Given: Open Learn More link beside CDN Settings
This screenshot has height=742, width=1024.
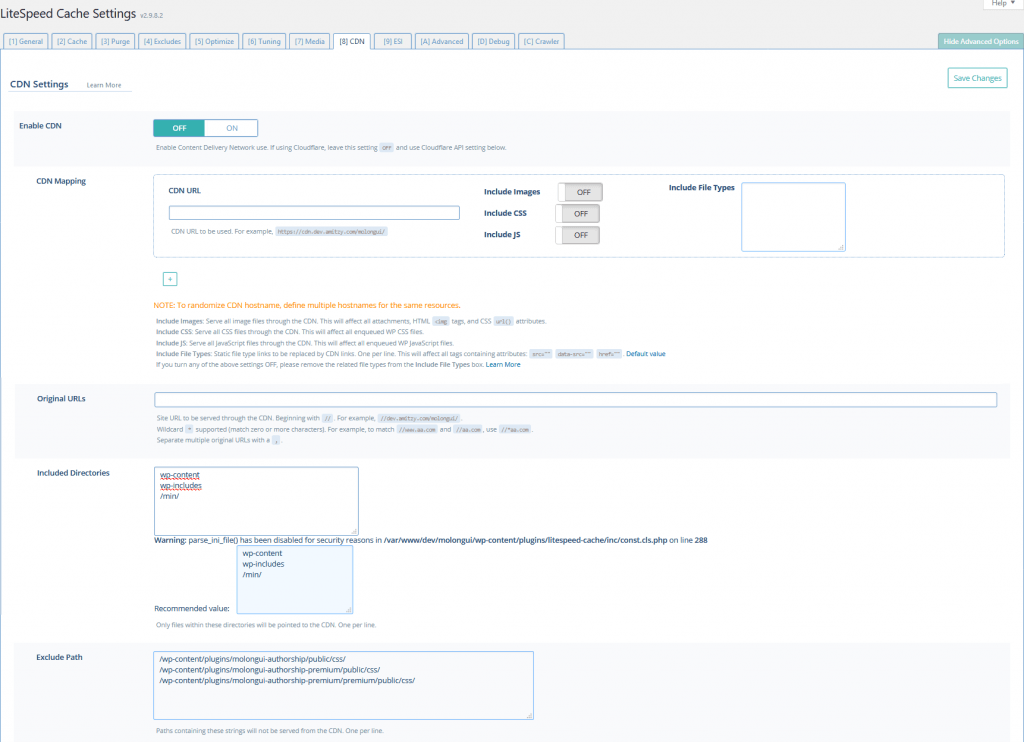Looking at the screenshot, I should pos(104,85).
